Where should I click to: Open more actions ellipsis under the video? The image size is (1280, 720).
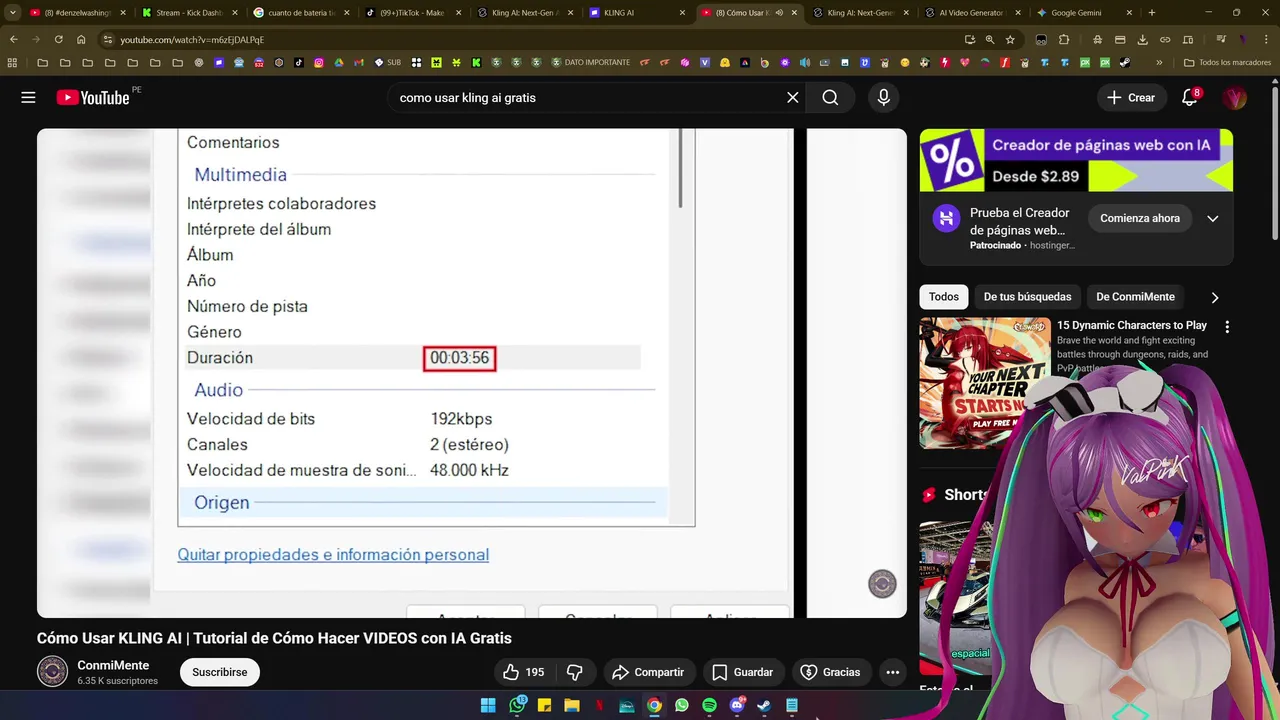[892, 672]
